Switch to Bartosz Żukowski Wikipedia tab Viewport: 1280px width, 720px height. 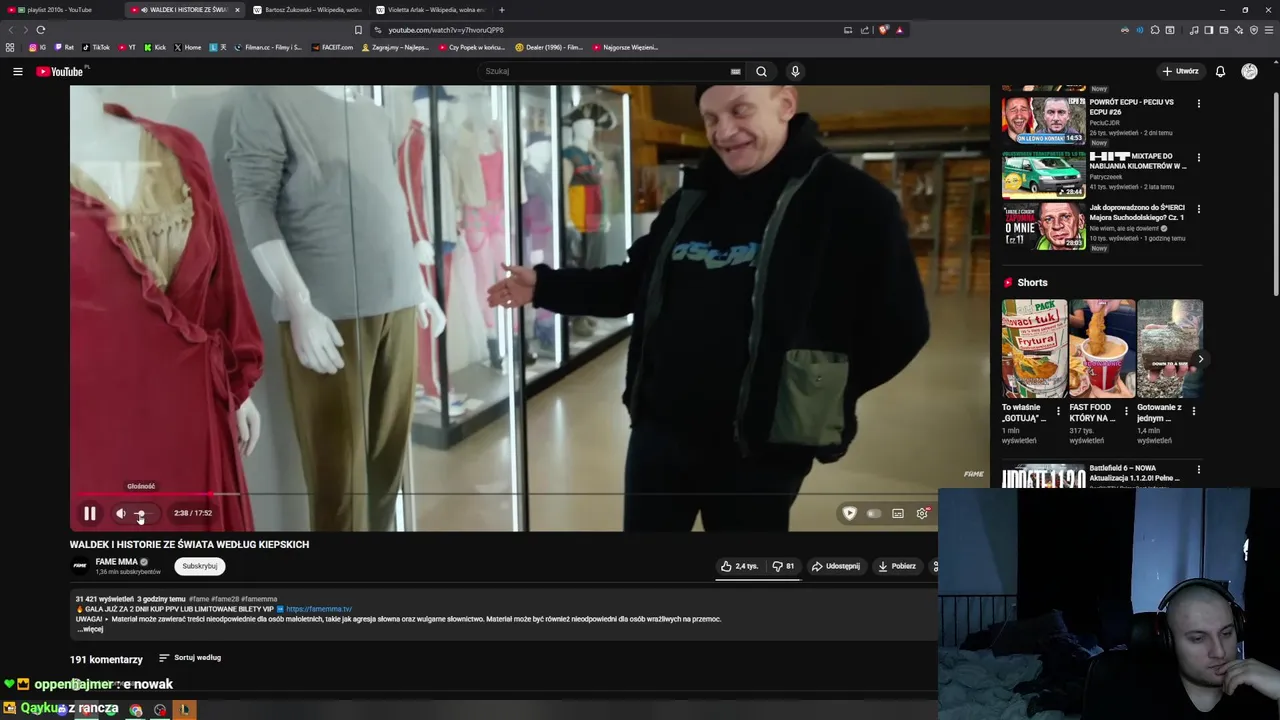point(308,10)
